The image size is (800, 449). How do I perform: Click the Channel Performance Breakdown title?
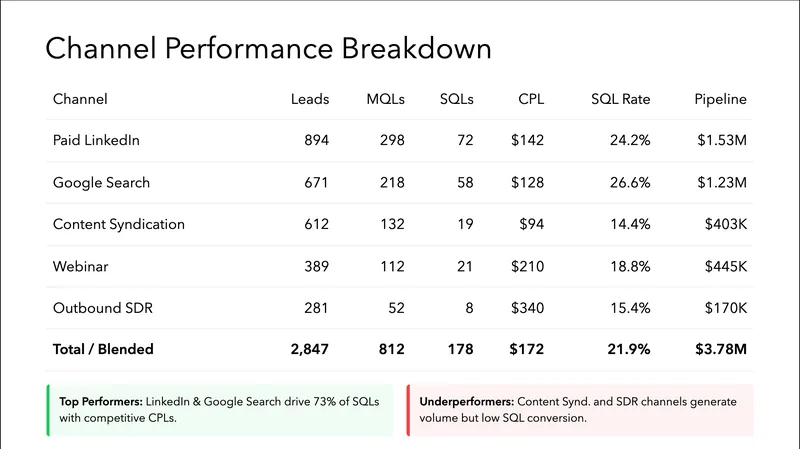(269, 48)
